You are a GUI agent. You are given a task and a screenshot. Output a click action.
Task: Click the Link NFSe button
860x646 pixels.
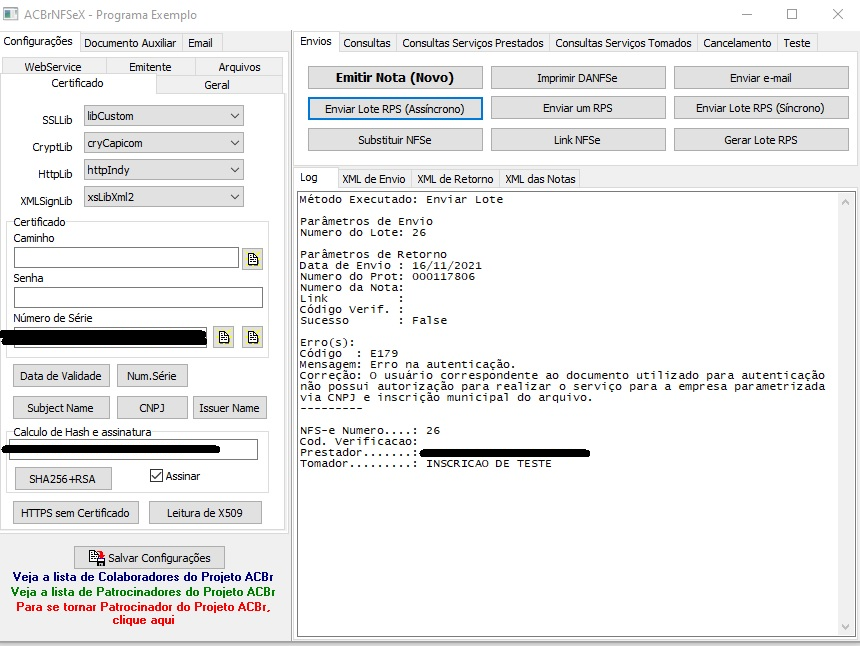pos(578,140)
